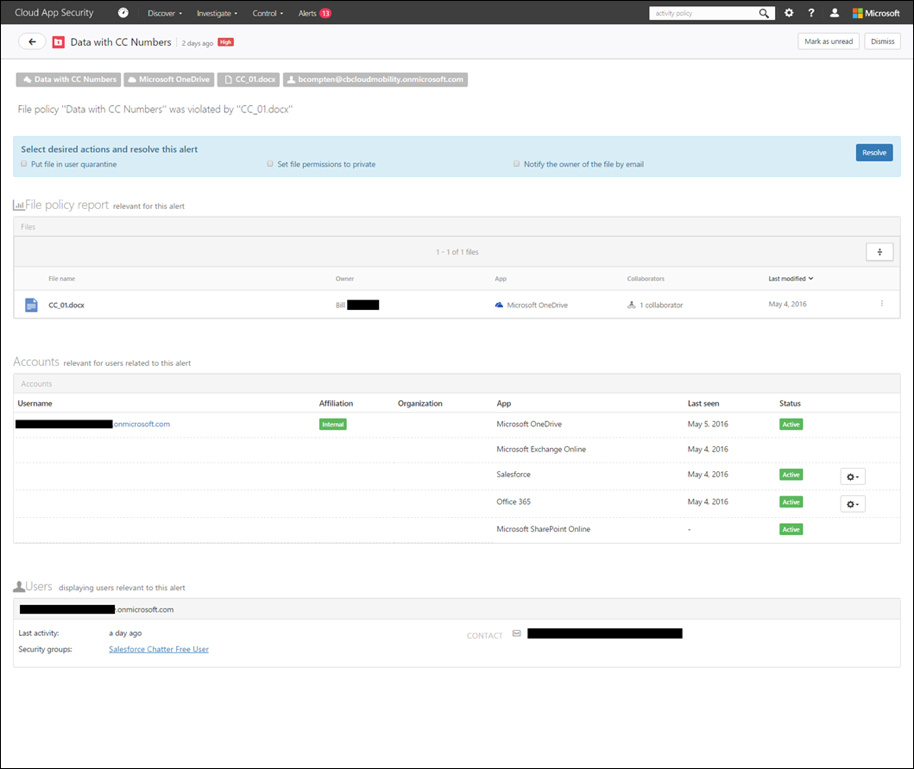Screen dimensions: 914x769
Task: Click Microsoft Exchange Online in the Accounts table
Action: click(541, 450)
